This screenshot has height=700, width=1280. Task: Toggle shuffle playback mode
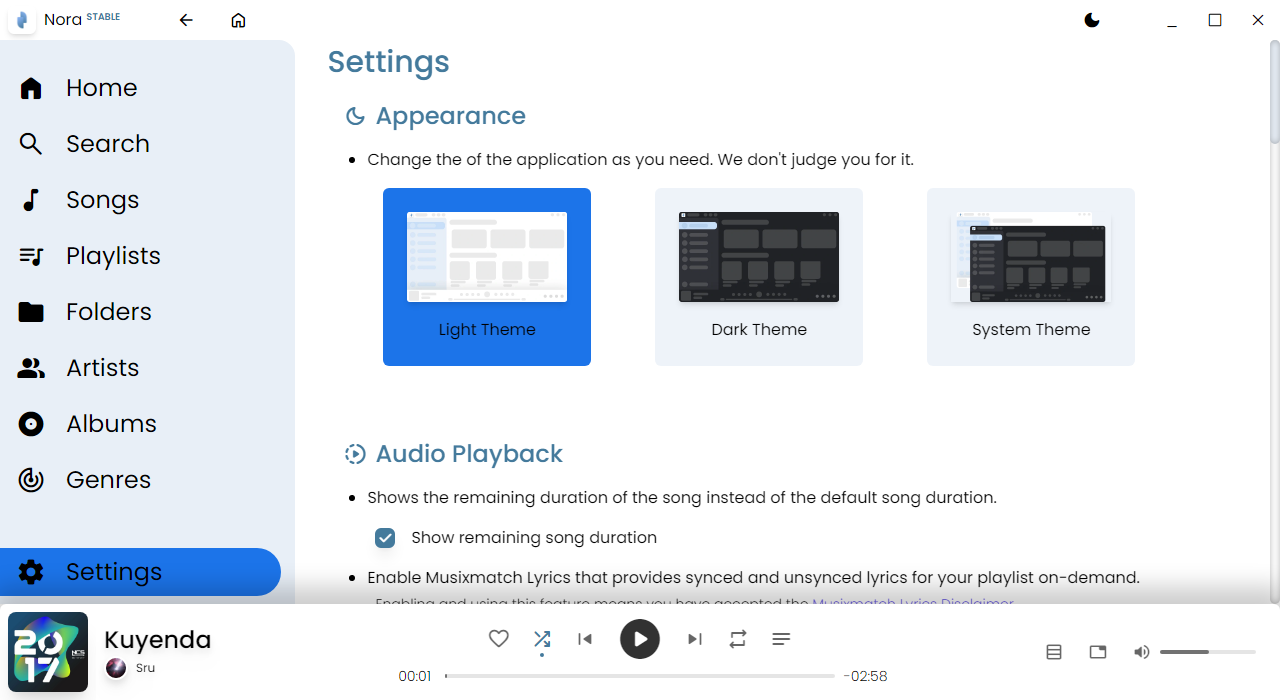pyautogui.click(x=542, y=638)
